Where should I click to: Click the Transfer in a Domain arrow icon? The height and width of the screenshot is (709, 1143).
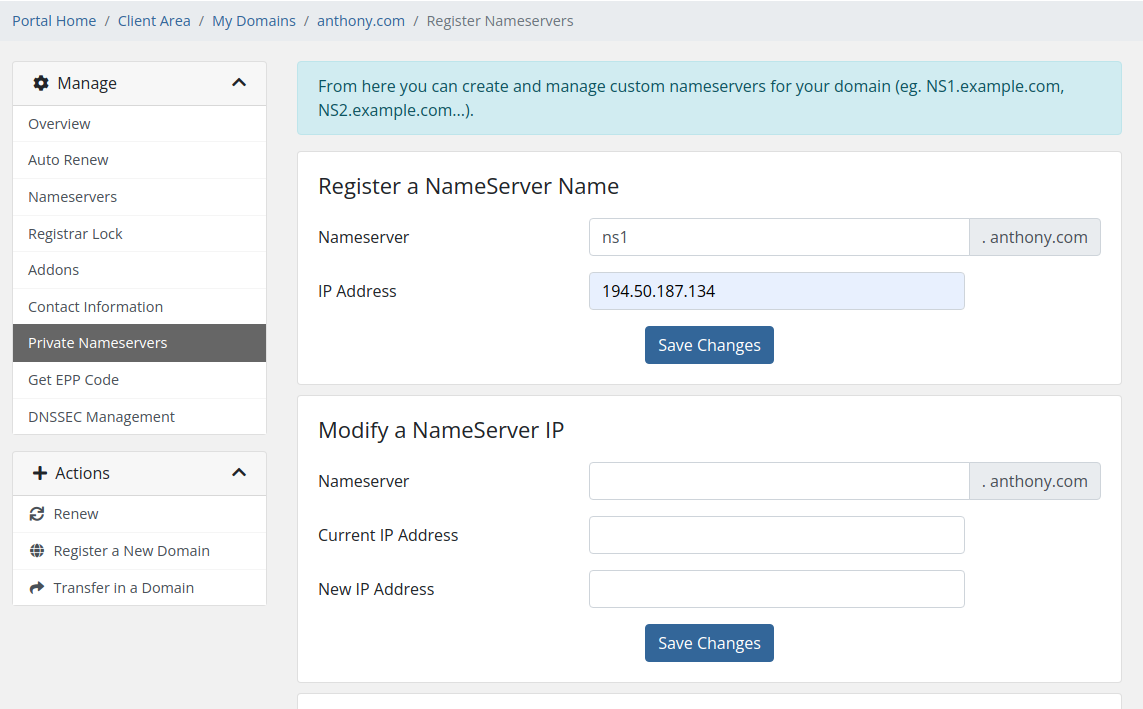pos(36,587)
